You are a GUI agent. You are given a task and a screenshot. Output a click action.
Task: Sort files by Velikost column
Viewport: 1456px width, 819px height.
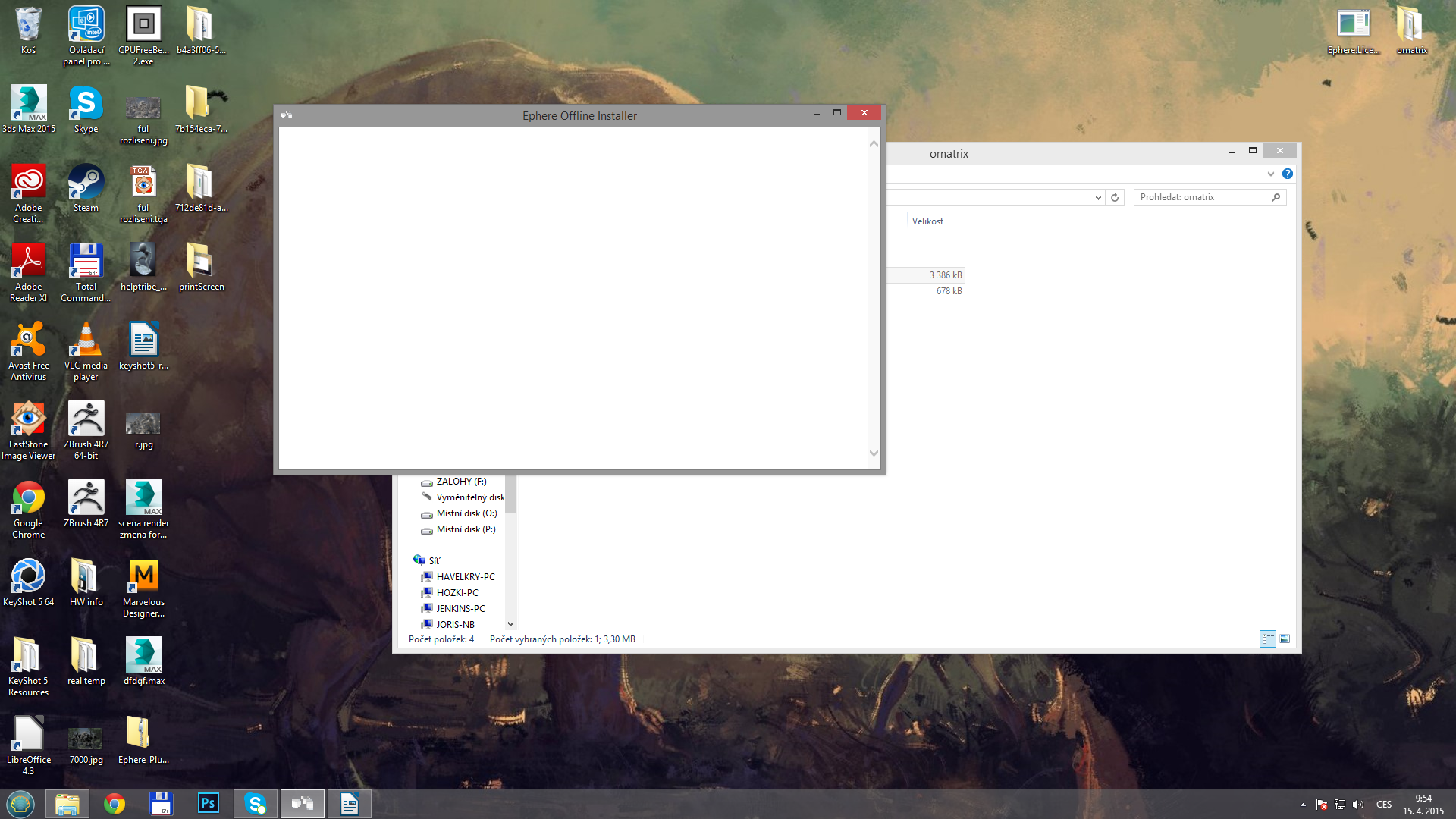point(927,221)
